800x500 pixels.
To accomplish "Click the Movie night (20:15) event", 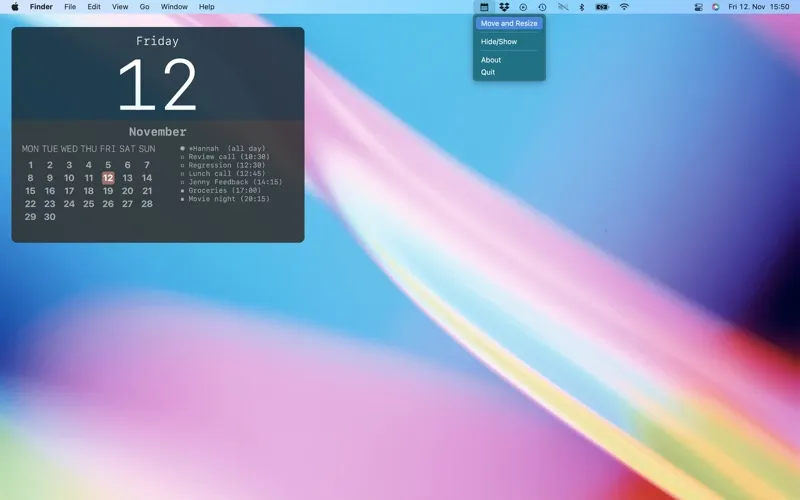I will [225, 199].
